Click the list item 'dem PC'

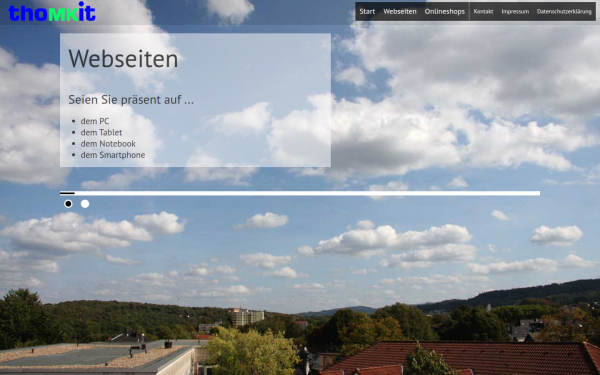coord(95,121)
